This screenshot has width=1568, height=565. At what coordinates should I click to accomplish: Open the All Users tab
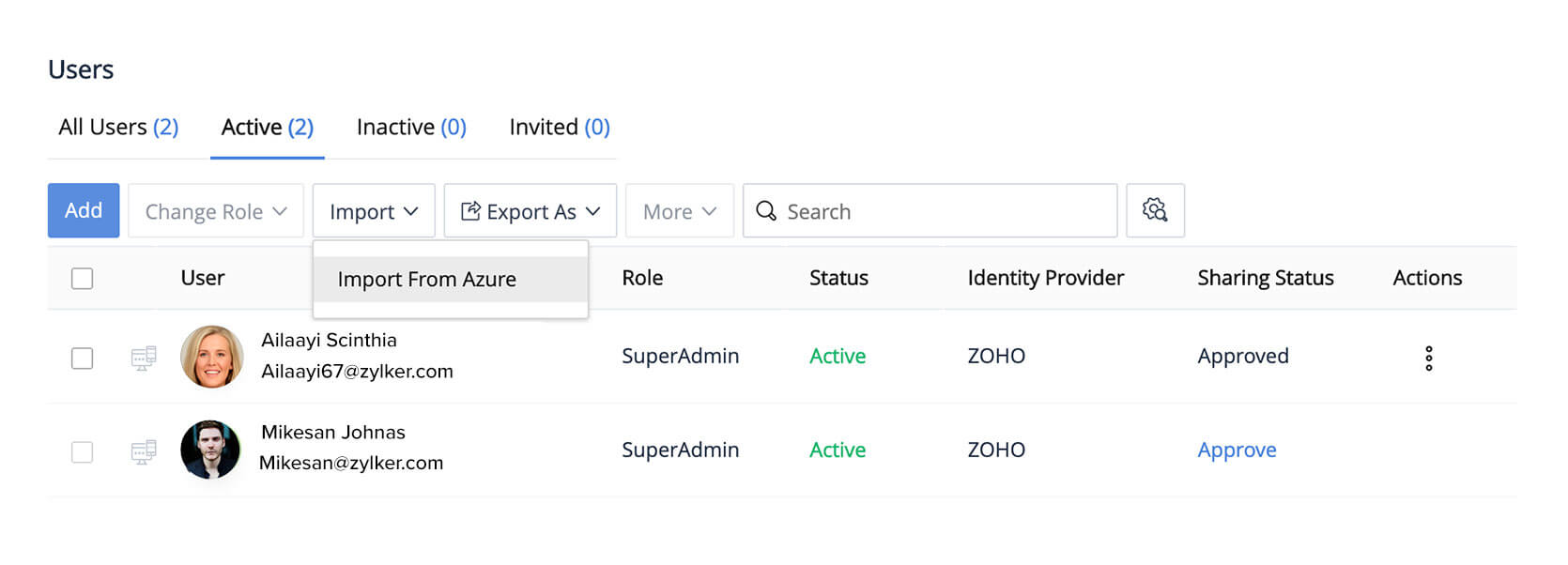pyautogui.click(x=118, y=128)
